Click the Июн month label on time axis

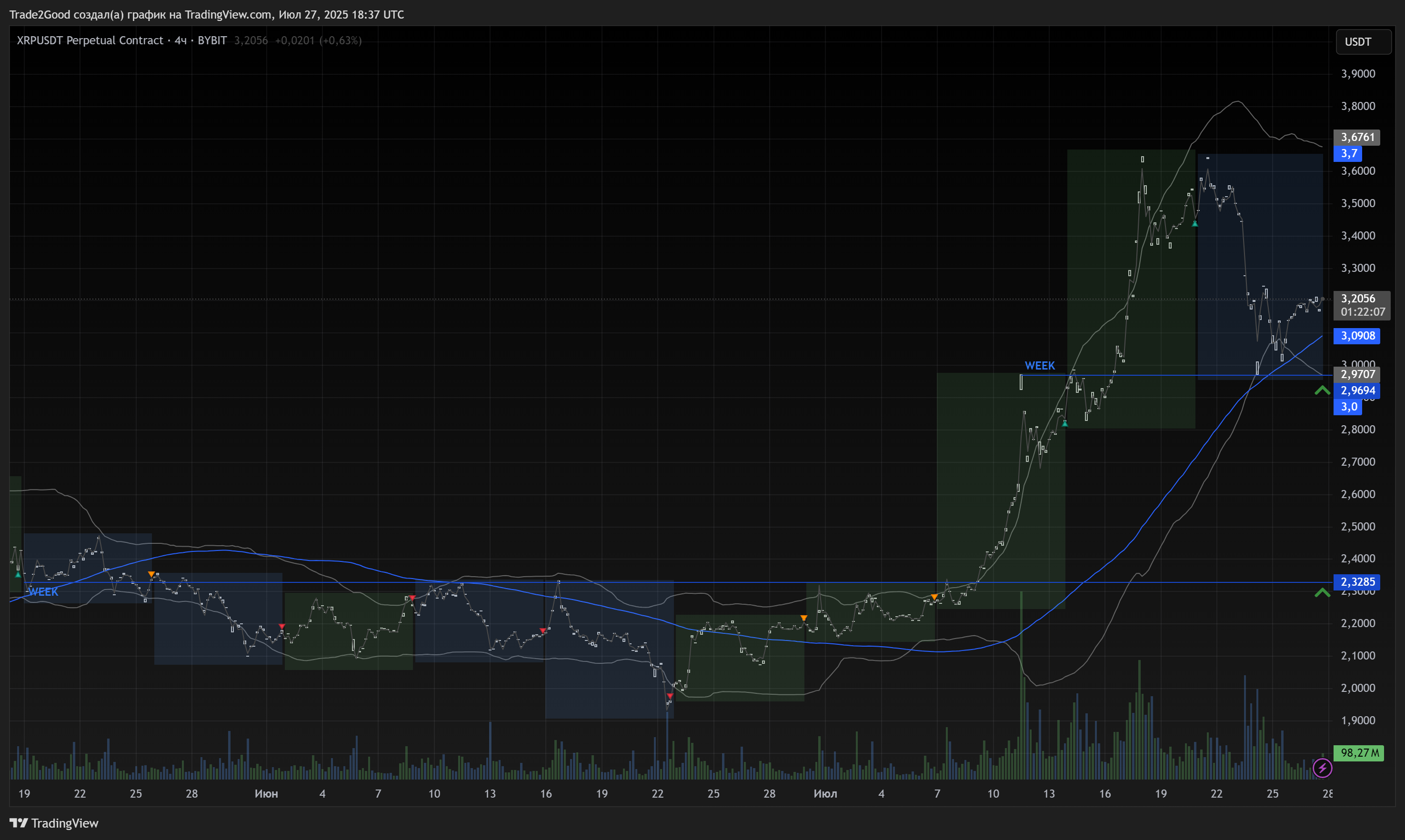tap(266, 794)
